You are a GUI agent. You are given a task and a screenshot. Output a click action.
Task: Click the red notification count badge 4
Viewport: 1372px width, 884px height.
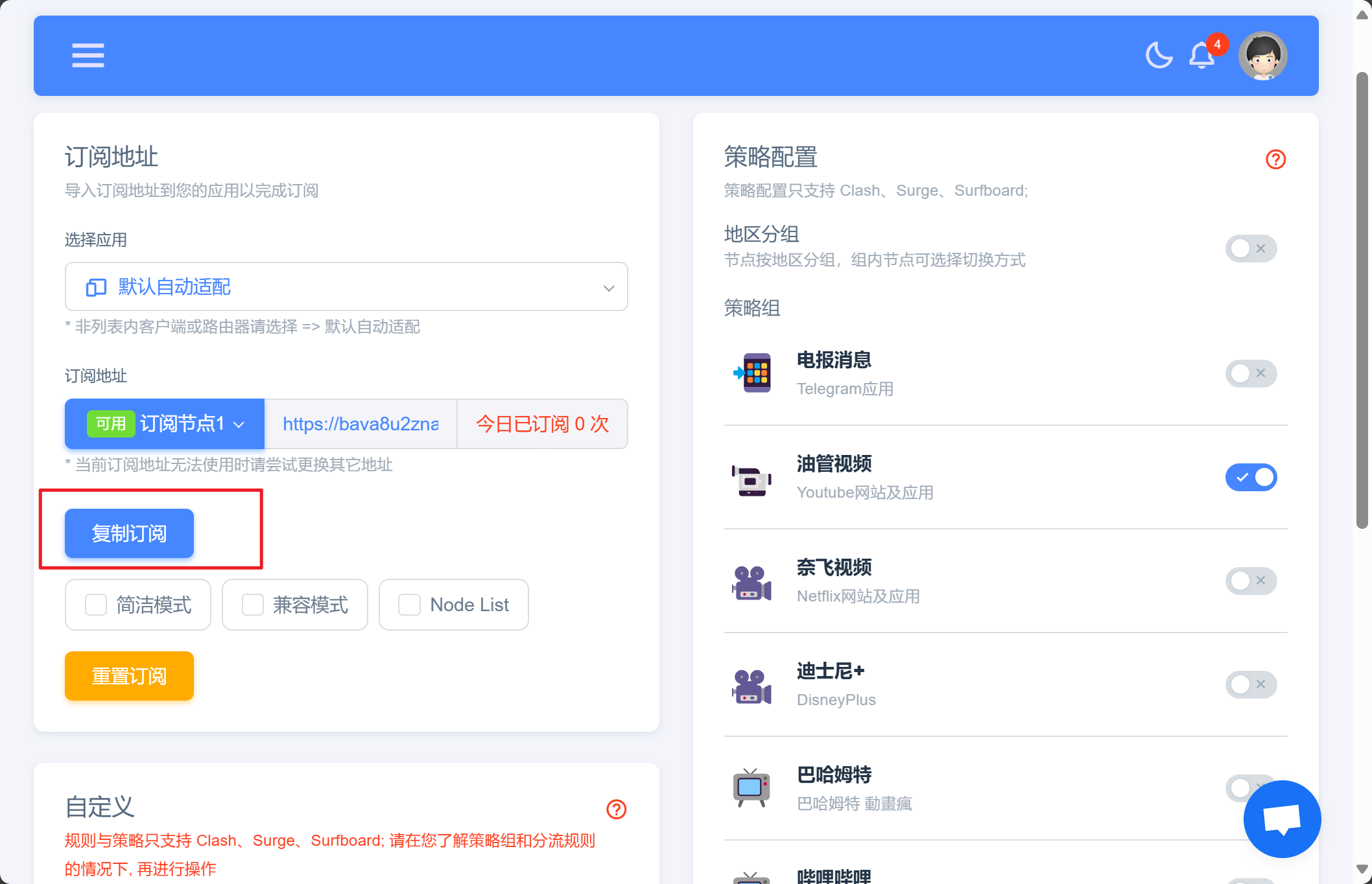pyautogui.click(x=1217, y=44)
